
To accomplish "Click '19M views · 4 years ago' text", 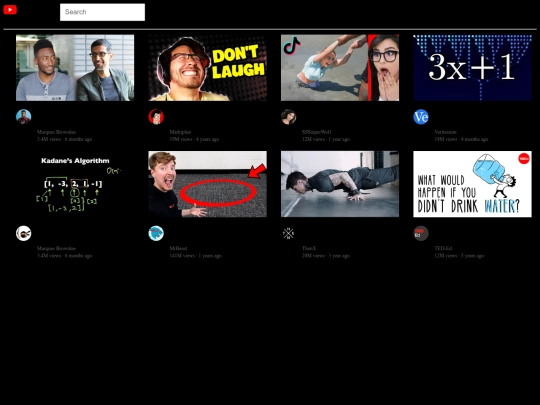I will click(194, 139).
